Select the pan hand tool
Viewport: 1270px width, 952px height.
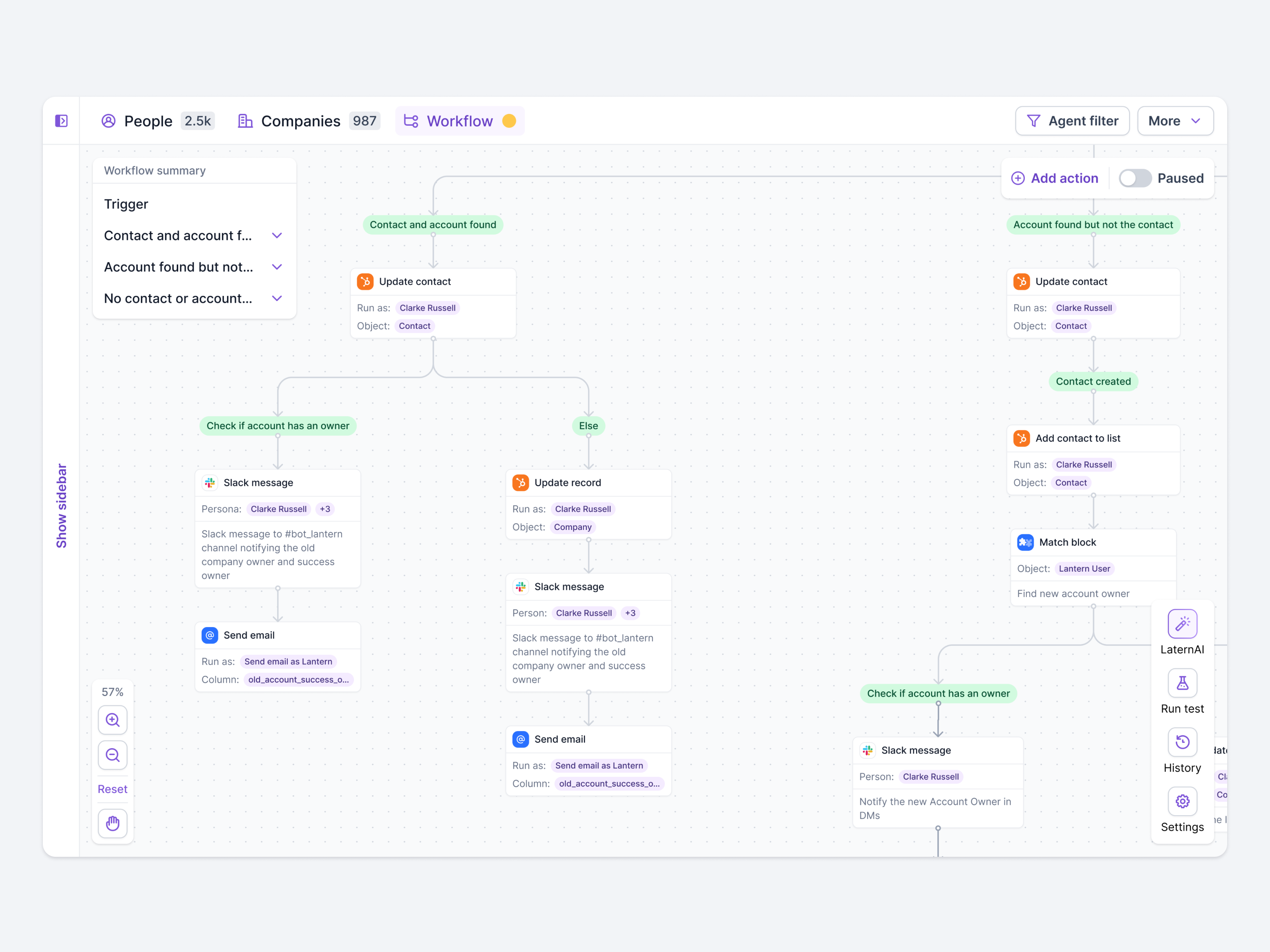click(x=113, y=823)
